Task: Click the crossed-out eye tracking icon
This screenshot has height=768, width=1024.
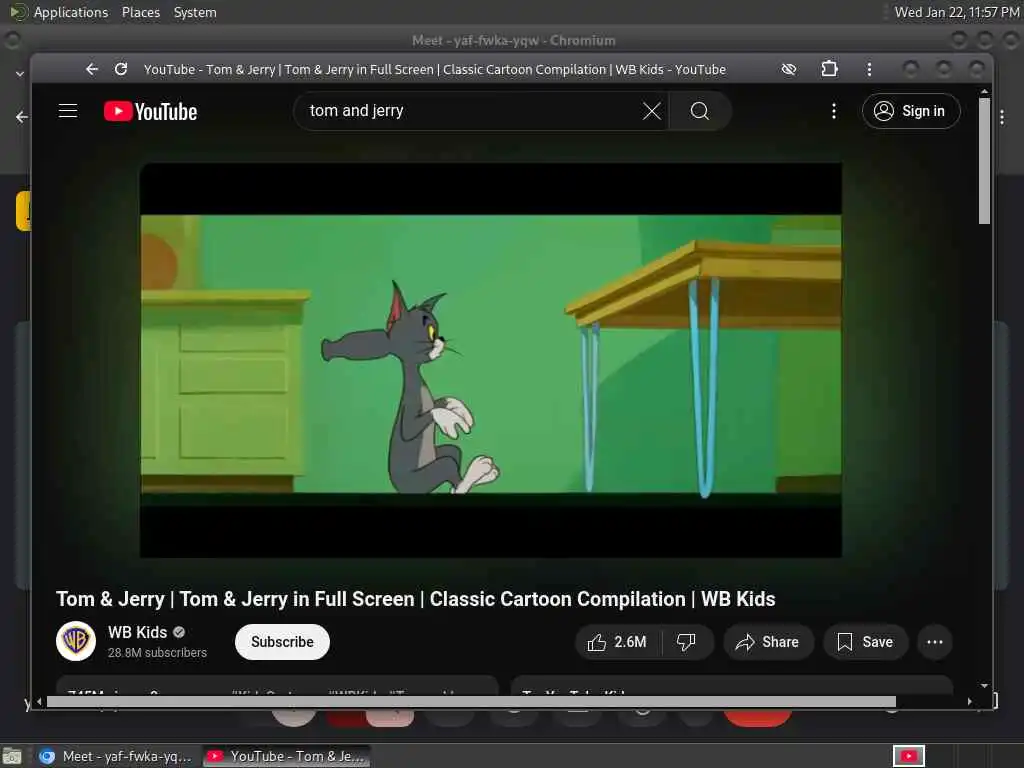Action: [789, 69]
